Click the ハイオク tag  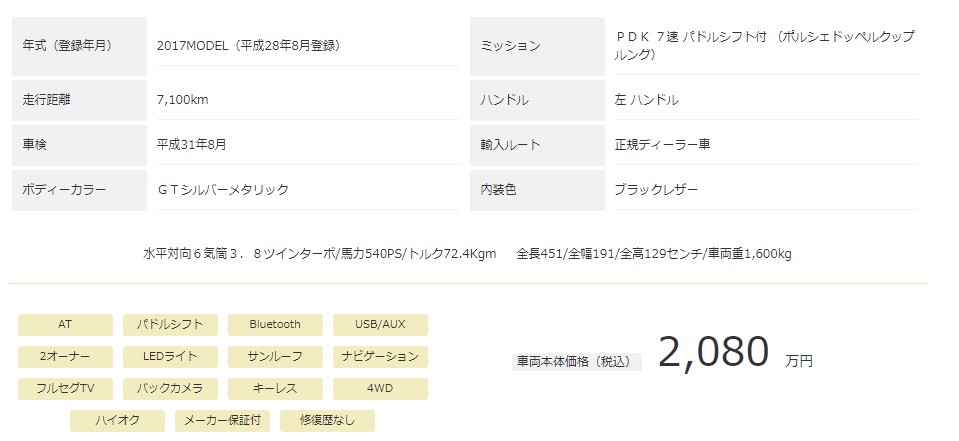click(117, 421)
